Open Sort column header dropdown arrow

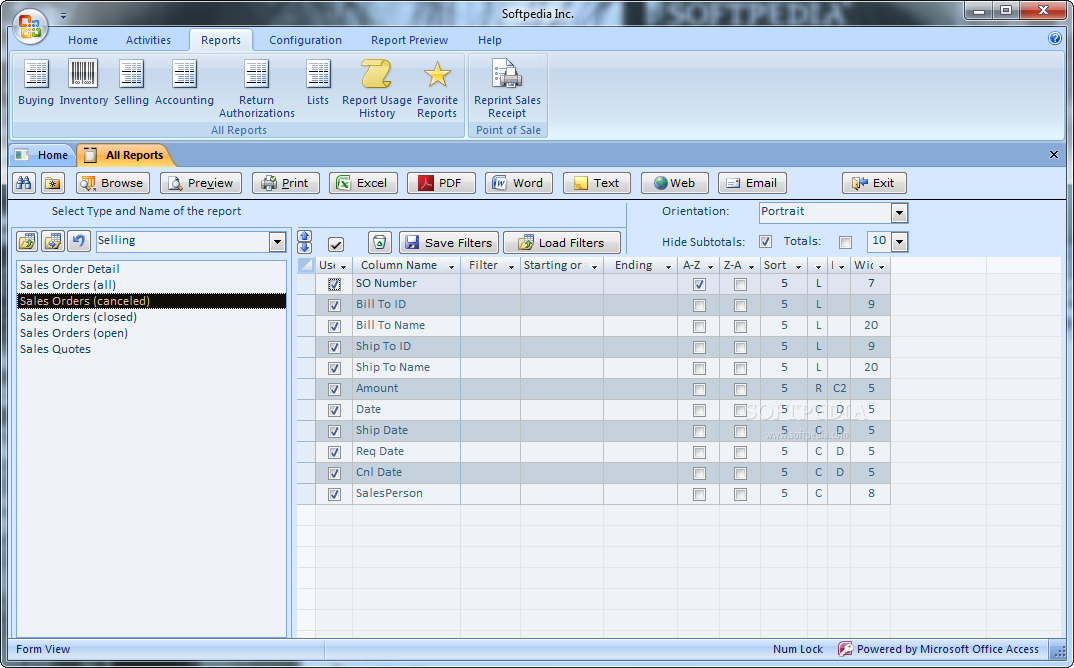(x=799, y=267)
